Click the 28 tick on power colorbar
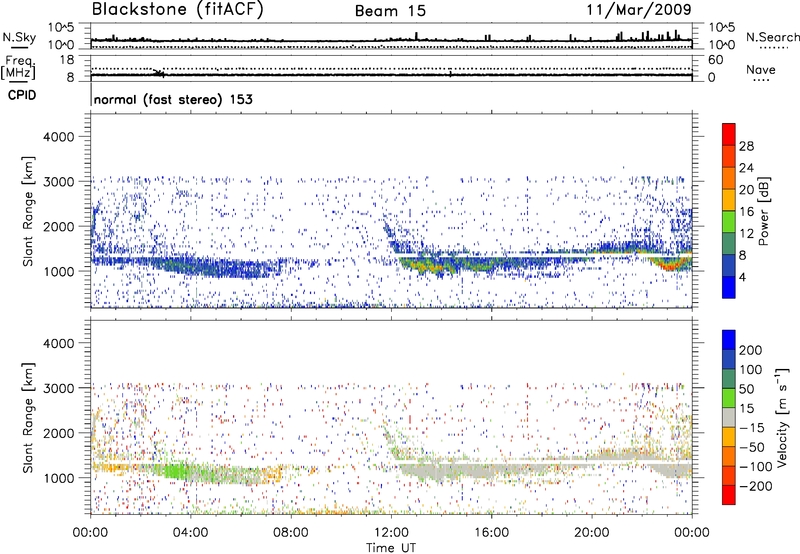800x554 pixels. [746, 146]
